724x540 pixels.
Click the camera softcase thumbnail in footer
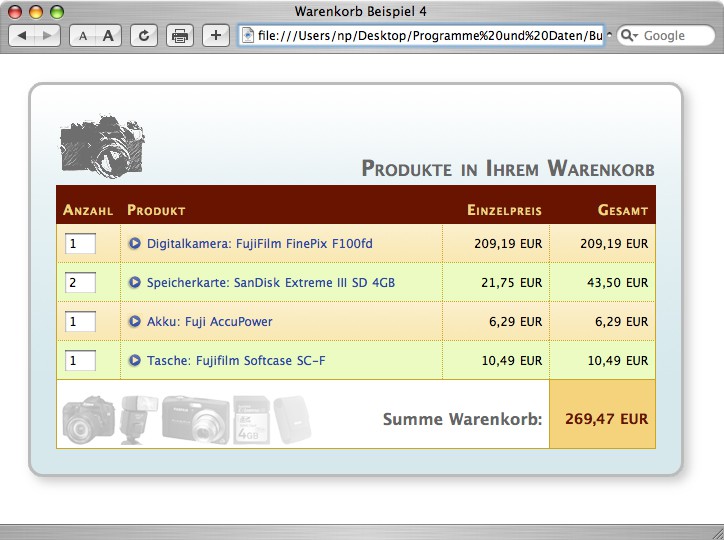point(292,420)
